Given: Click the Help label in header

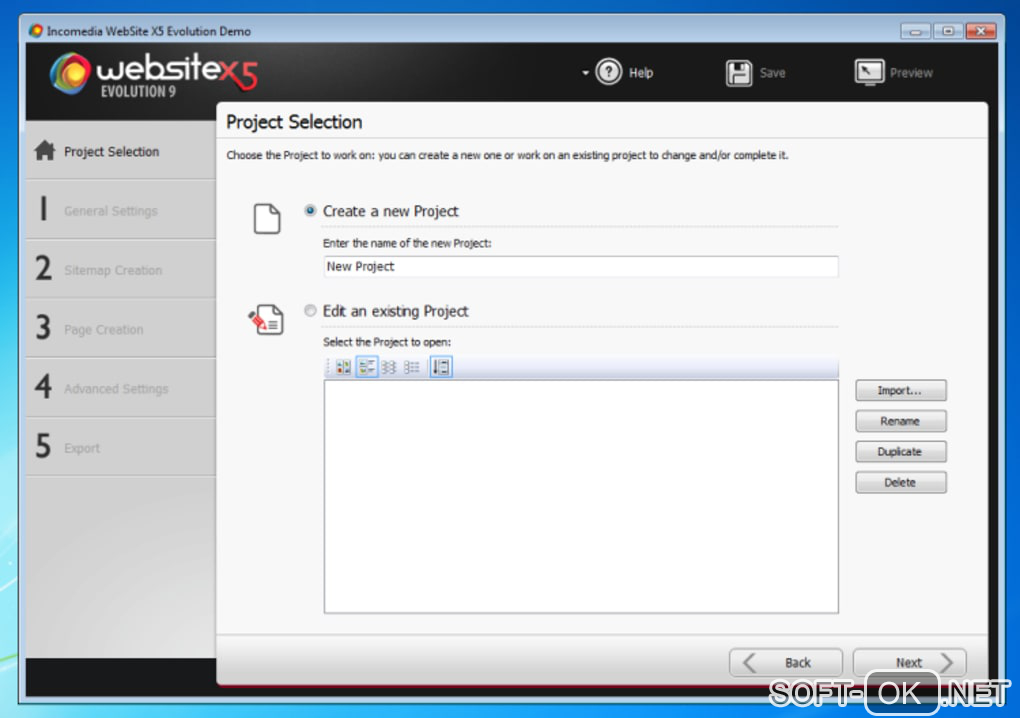Looking at the screenshot, I should click(x=641, y=73).
